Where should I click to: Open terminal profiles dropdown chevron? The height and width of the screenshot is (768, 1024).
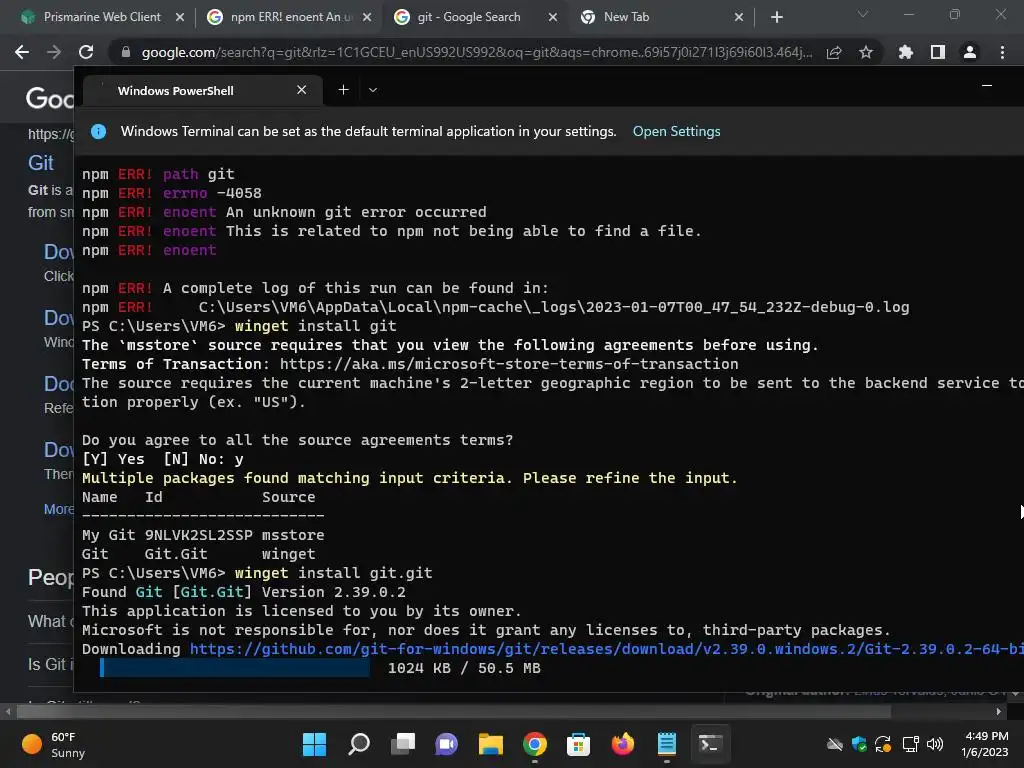click(373, 90)
